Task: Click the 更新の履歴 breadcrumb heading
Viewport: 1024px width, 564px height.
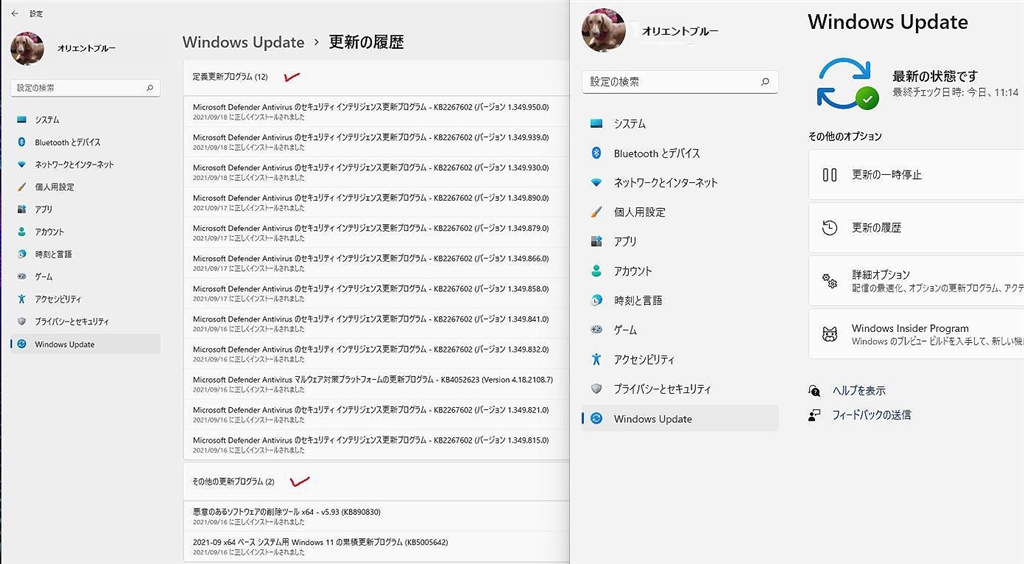Action: (366, 42)
